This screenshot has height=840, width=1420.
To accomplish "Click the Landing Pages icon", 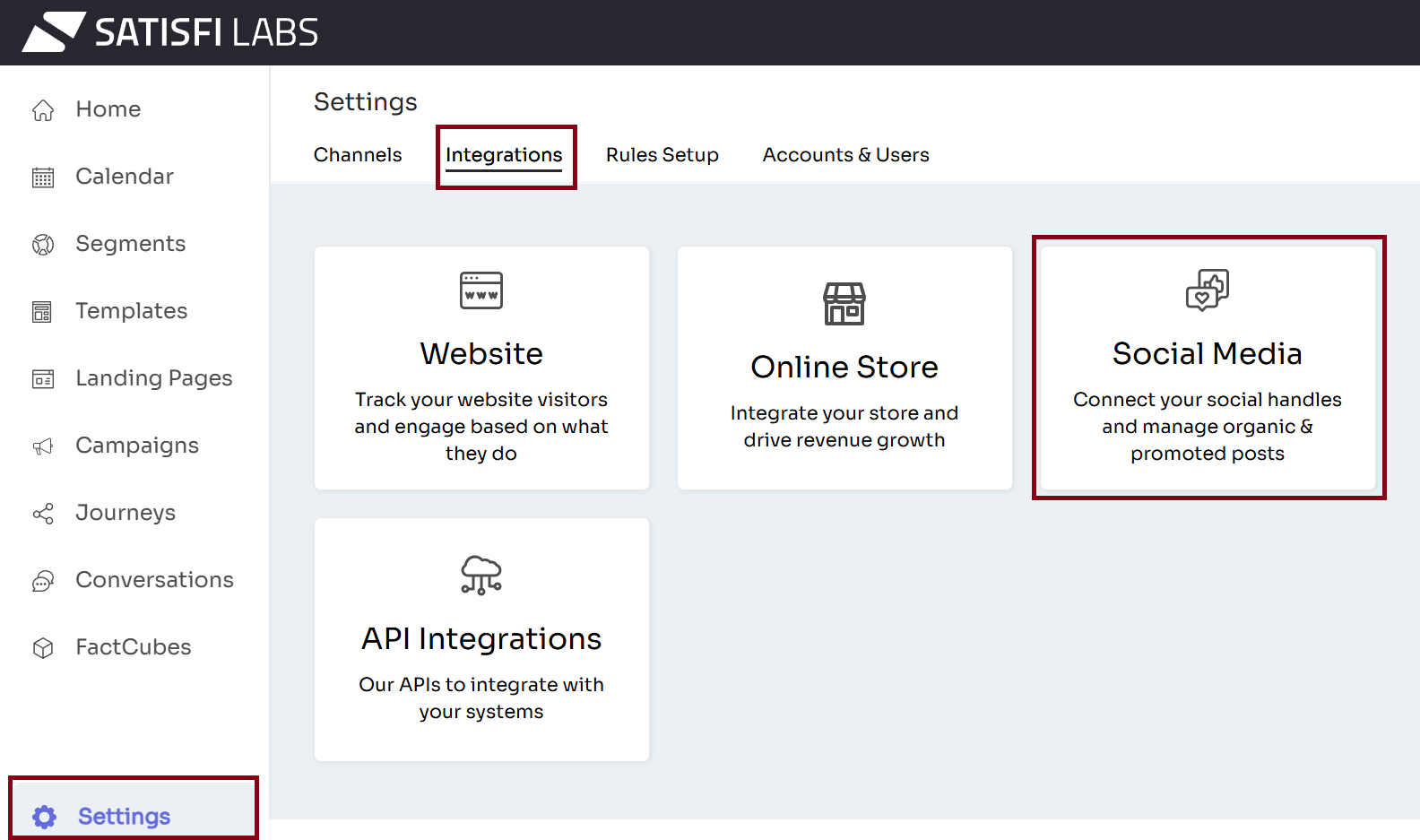I will point(43,379).
